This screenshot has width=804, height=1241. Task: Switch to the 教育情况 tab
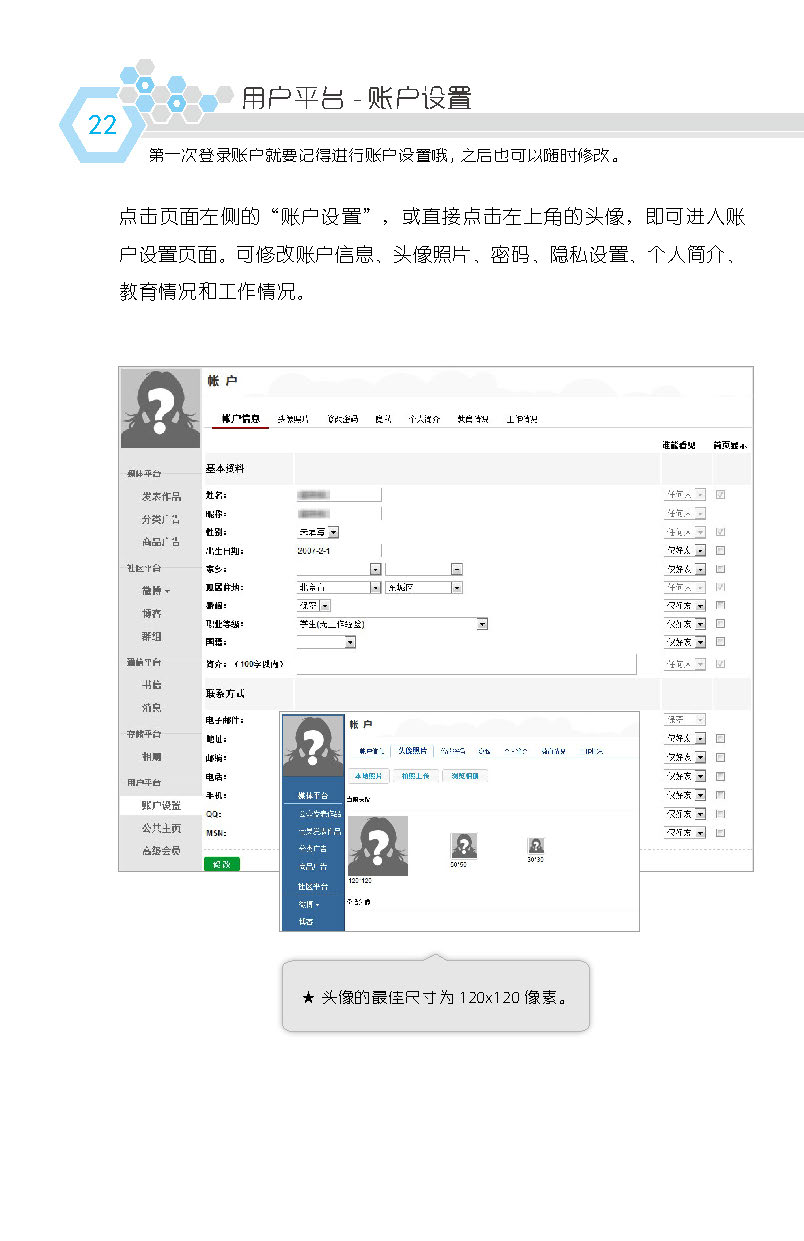(473, 419)
